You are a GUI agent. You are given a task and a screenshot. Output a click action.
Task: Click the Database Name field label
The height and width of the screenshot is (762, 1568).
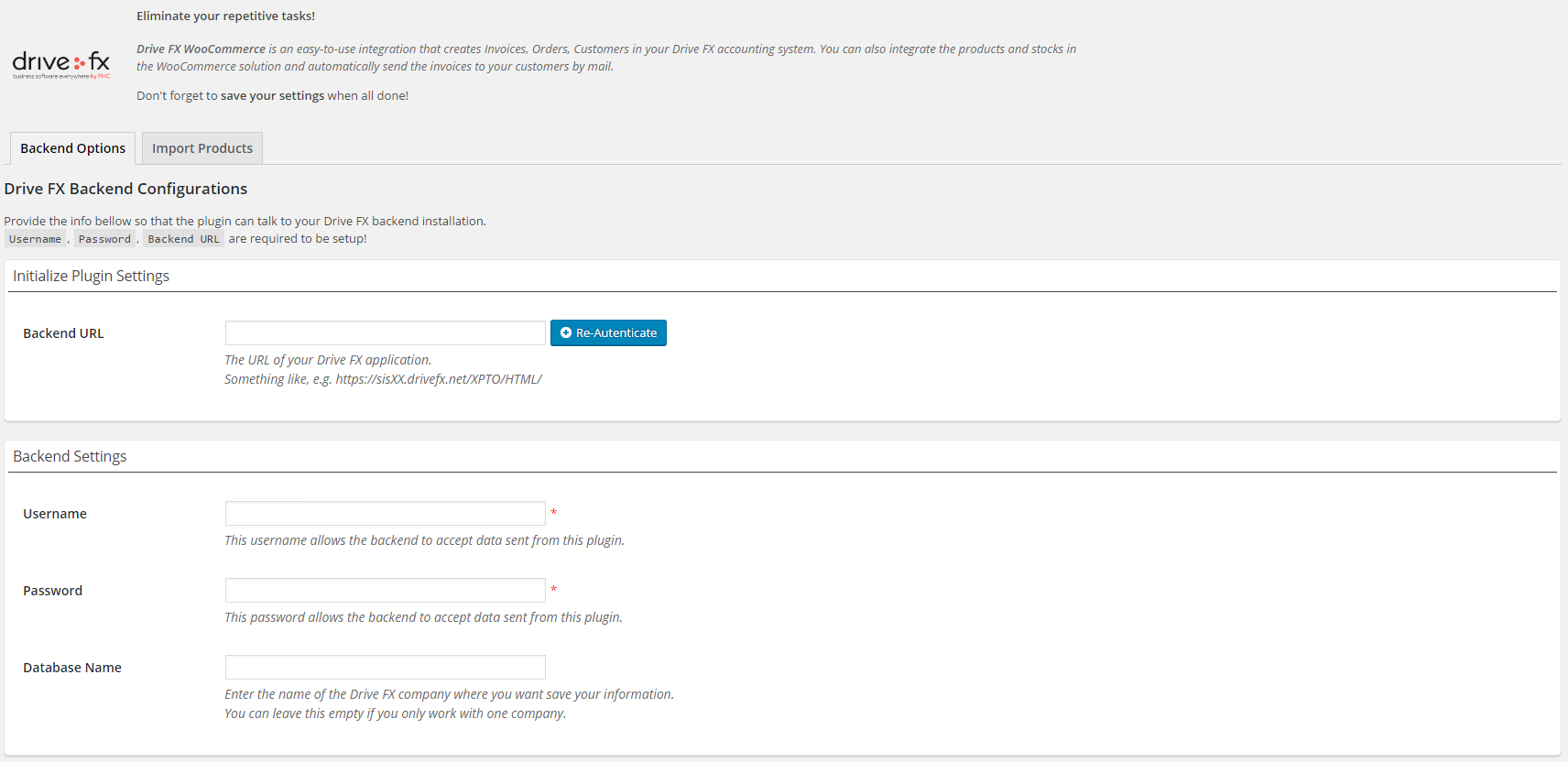[x=72, y=668]
